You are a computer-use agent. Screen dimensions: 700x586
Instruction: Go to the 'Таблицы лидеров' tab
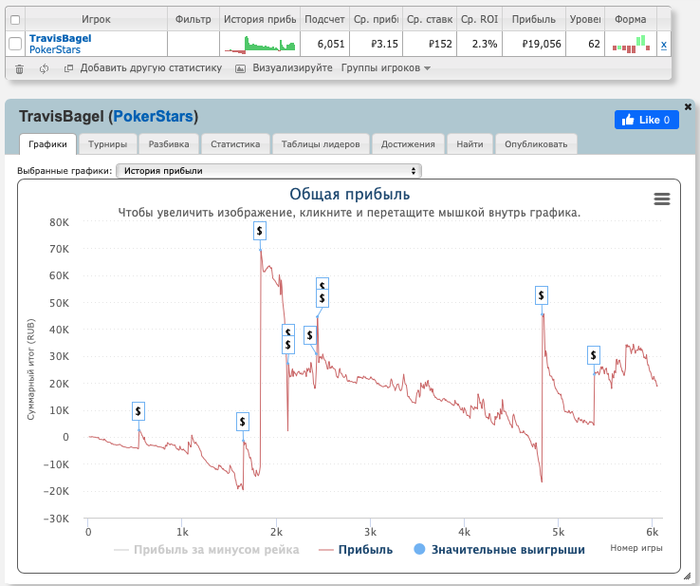[x=321, y=144]
